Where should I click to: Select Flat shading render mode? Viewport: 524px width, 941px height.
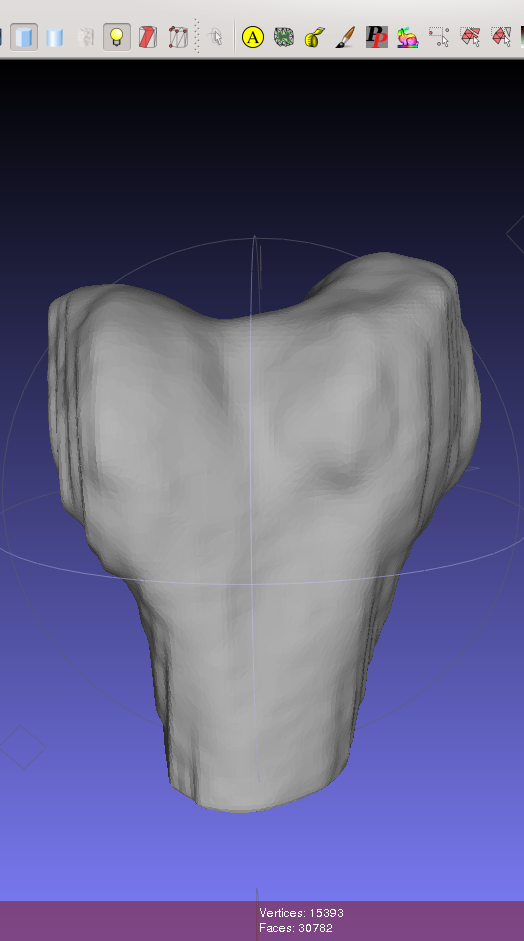24,37
